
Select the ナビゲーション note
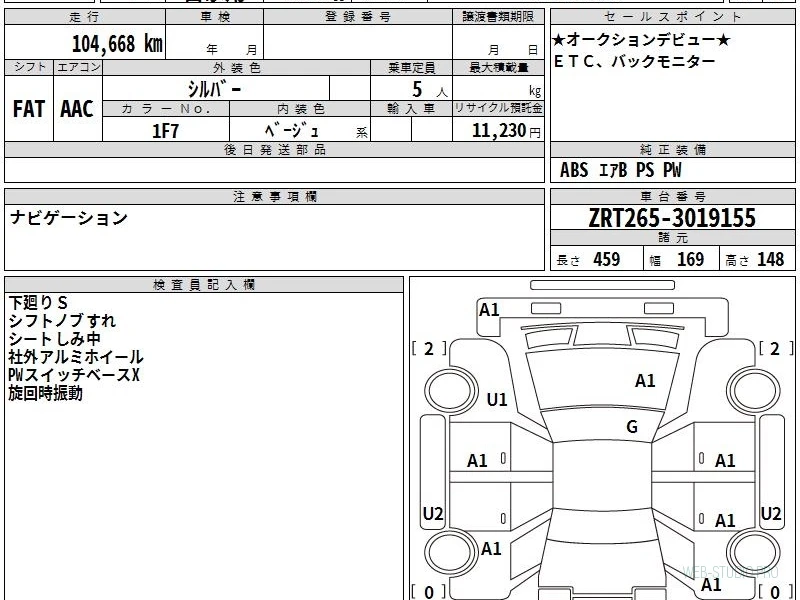68,218
